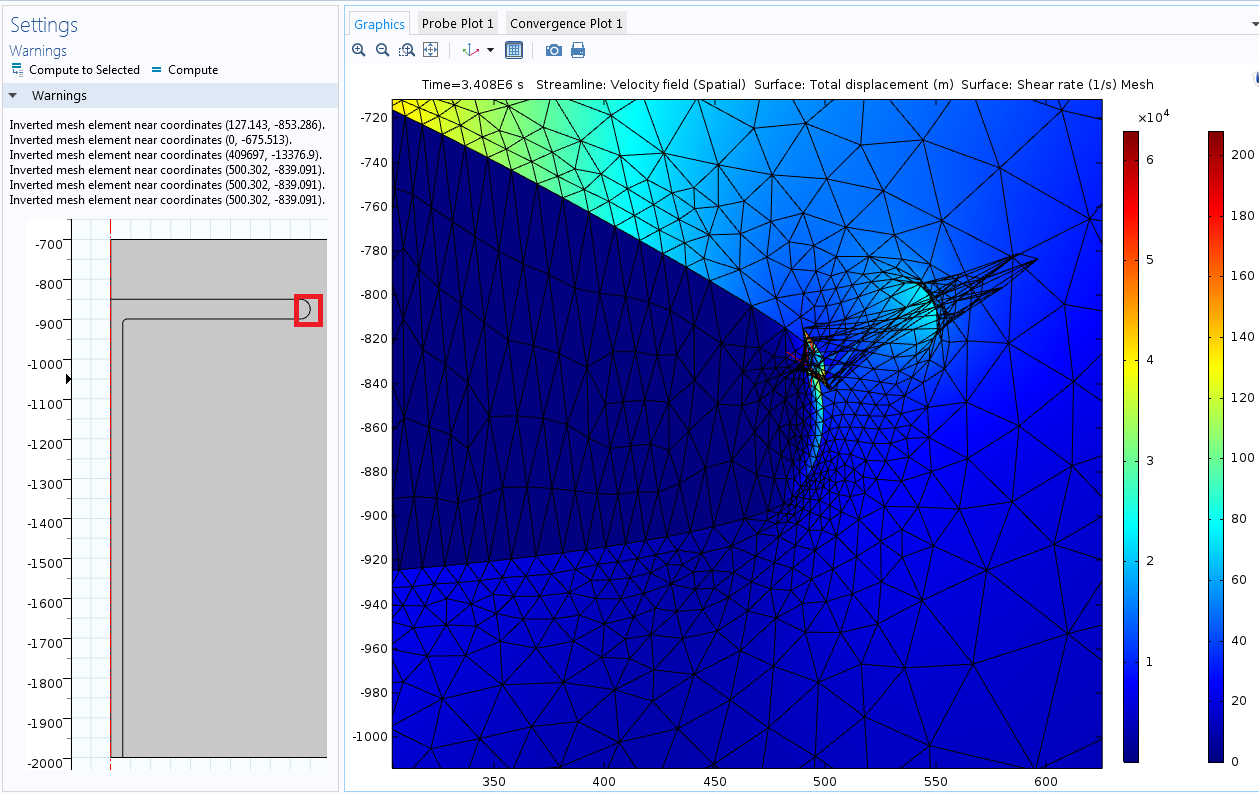Take an image snapshot with camera icon
The height and width of the screenshot is (794, 1260).
coord(554,50)
